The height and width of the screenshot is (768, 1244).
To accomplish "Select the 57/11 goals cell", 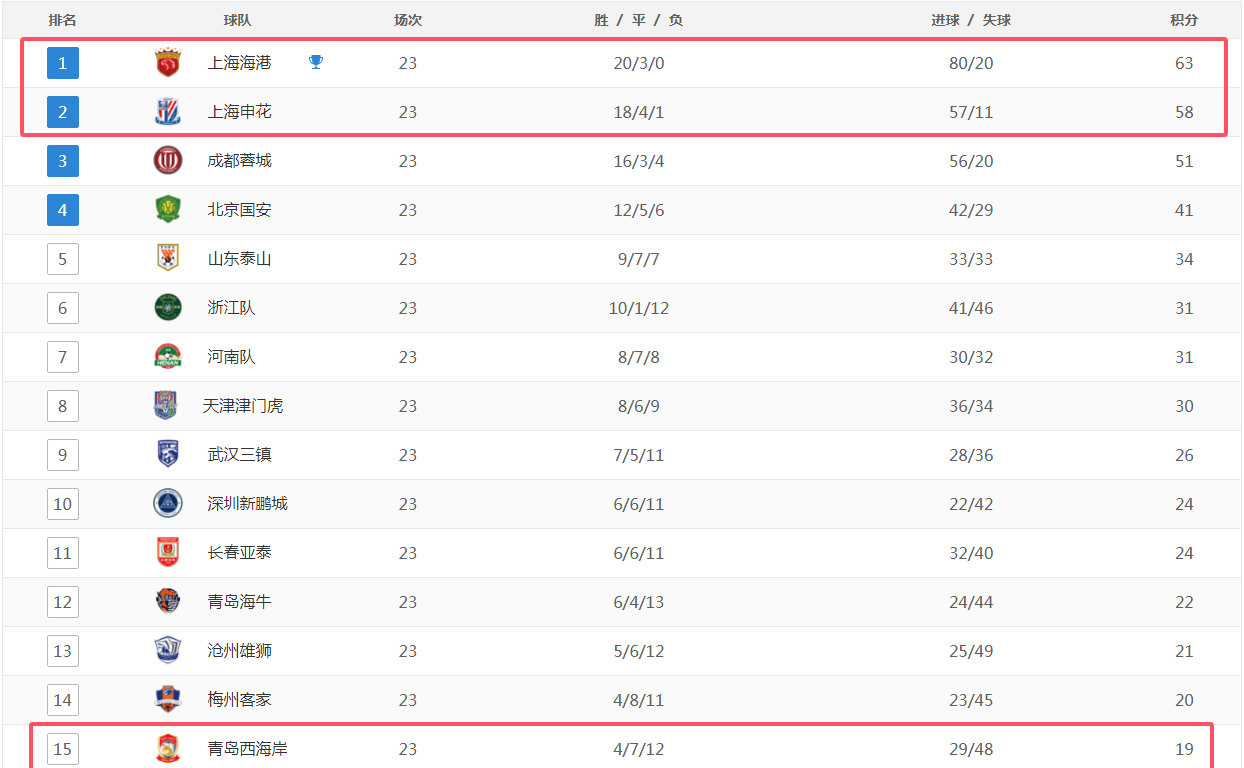I will point(971,112).
